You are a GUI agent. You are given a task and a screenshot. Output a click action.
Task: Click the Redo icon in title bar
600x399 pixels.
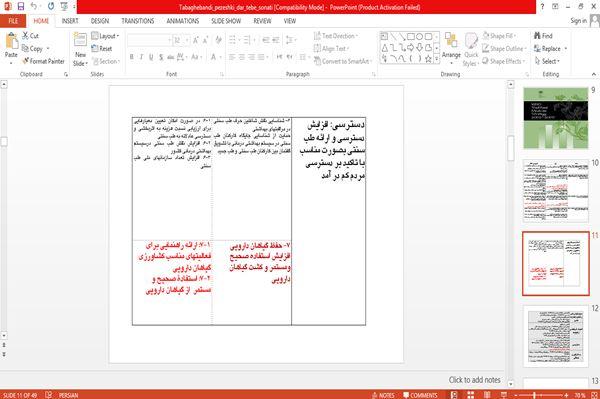51,6
